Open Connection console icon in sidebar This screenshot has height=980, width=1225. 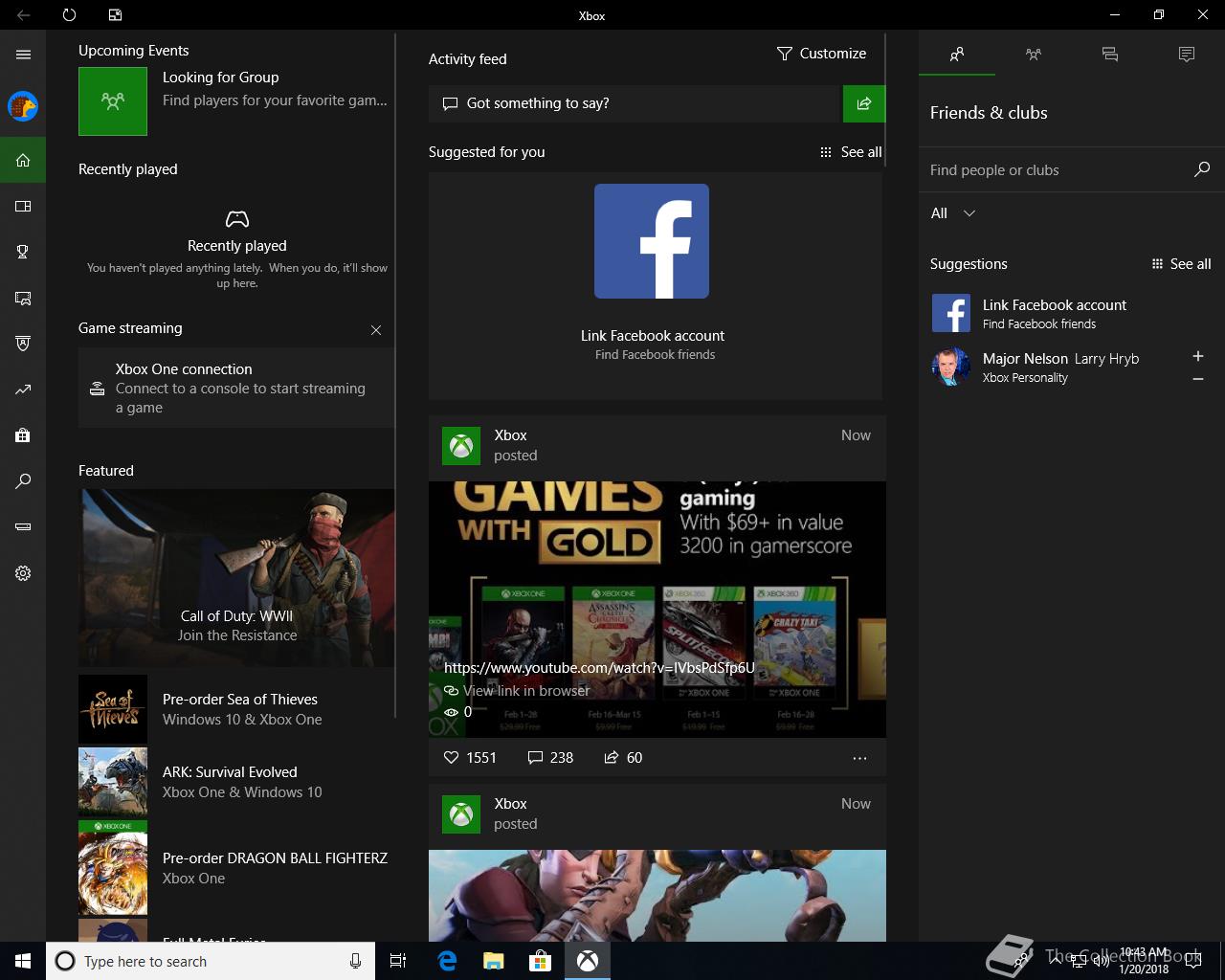(23, 527)
